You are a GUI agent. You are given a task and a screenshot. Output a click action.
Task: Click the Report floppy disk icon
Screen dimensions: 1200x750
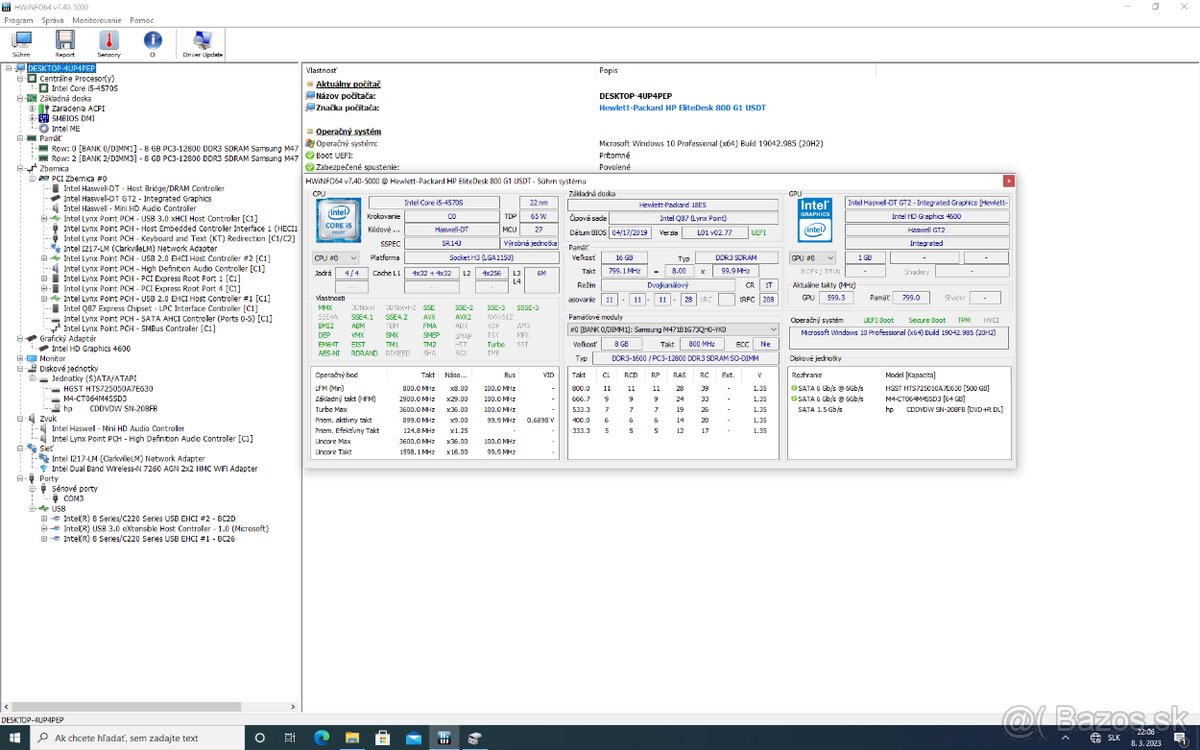point(65,42)
